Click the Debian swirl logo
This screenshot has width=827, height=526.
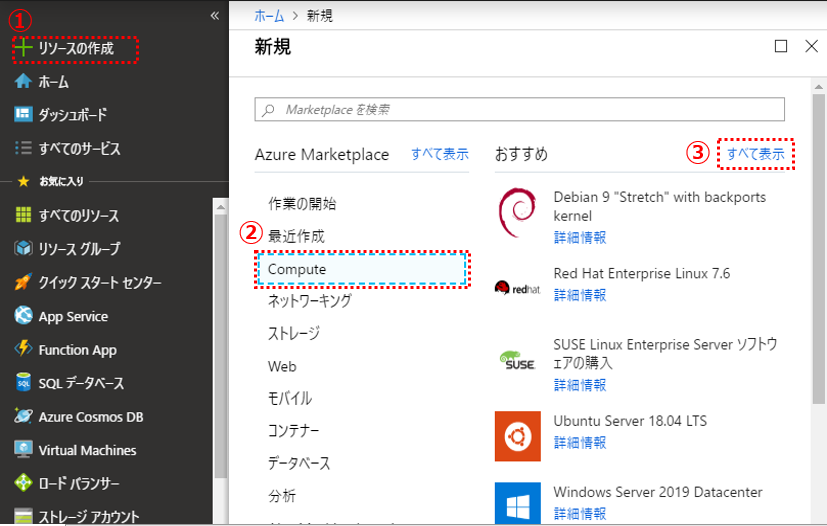(517, 213)
